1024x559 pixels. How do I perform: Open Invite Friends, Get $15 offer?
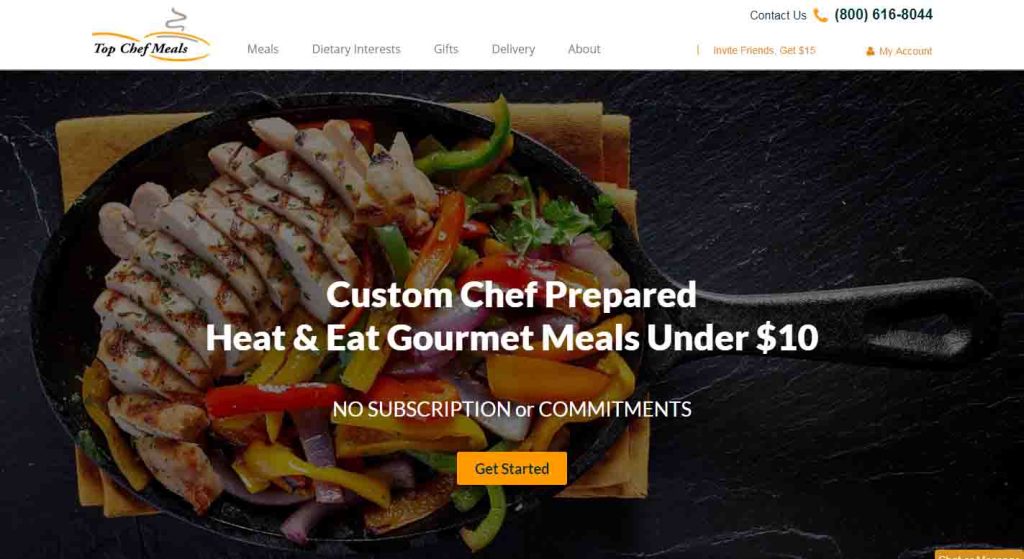764,50
